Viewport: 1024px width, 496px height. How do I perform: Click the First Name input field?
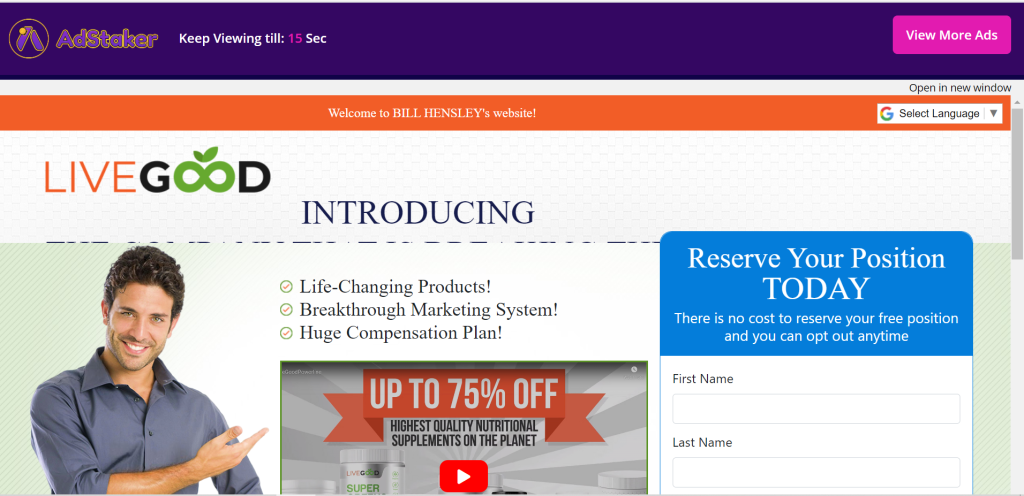pyautogui.click(x=816, y=409)
